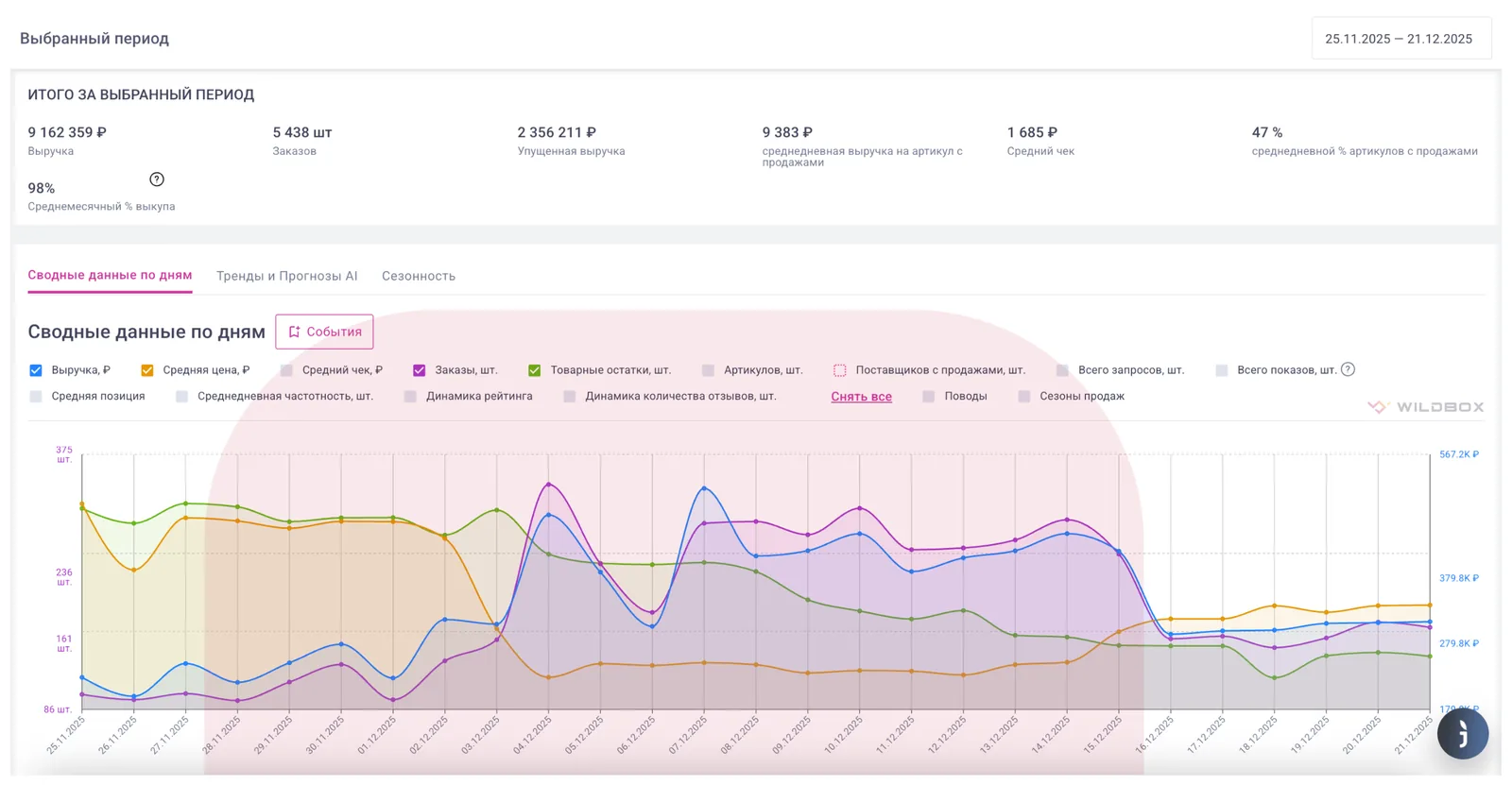Click the 1 685 ₽ average check value
The height and width of the screenshot is (785, 1512).
1032,132
